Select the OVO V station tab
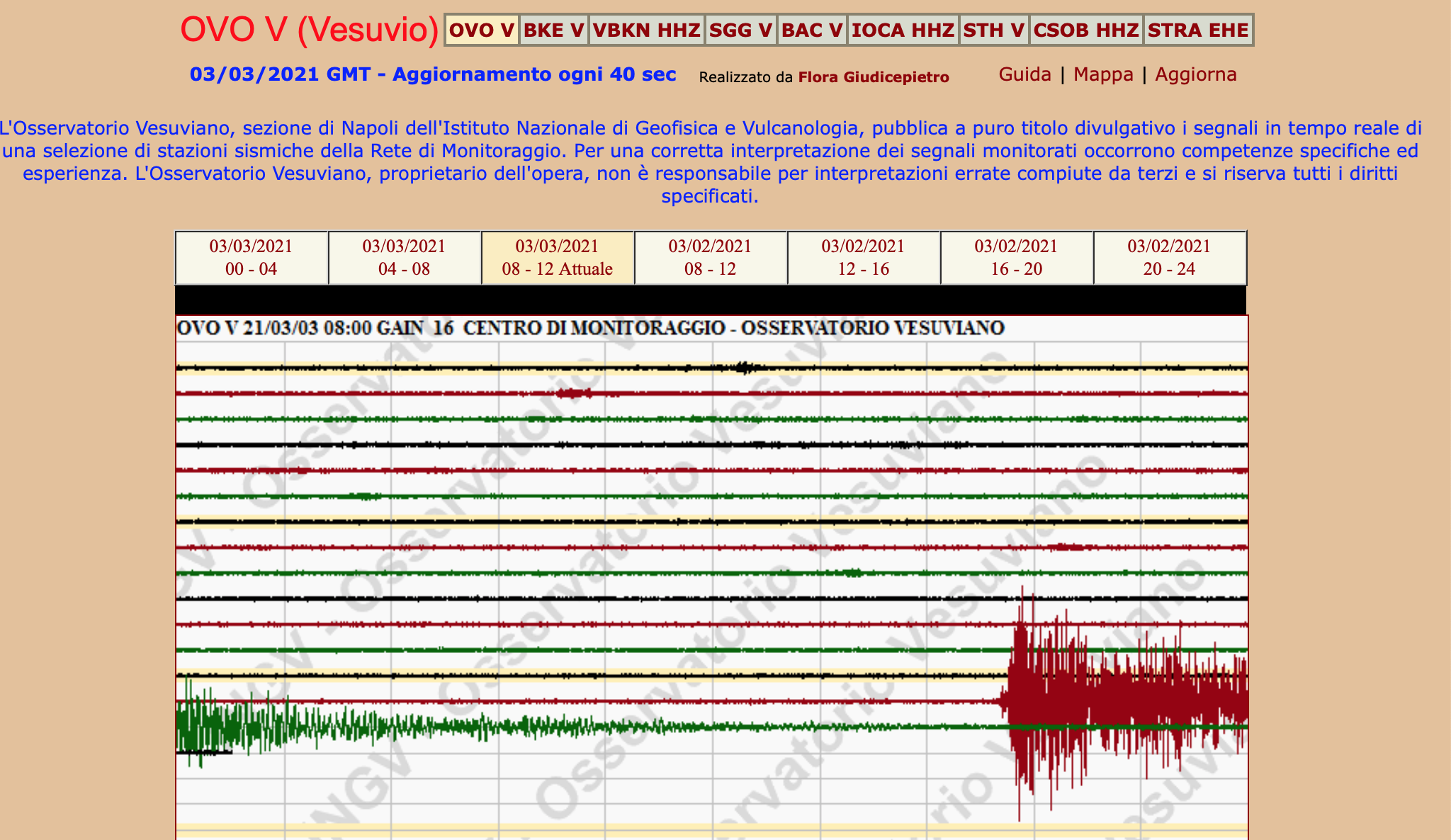1451x840 pixels. click(482, 30)
